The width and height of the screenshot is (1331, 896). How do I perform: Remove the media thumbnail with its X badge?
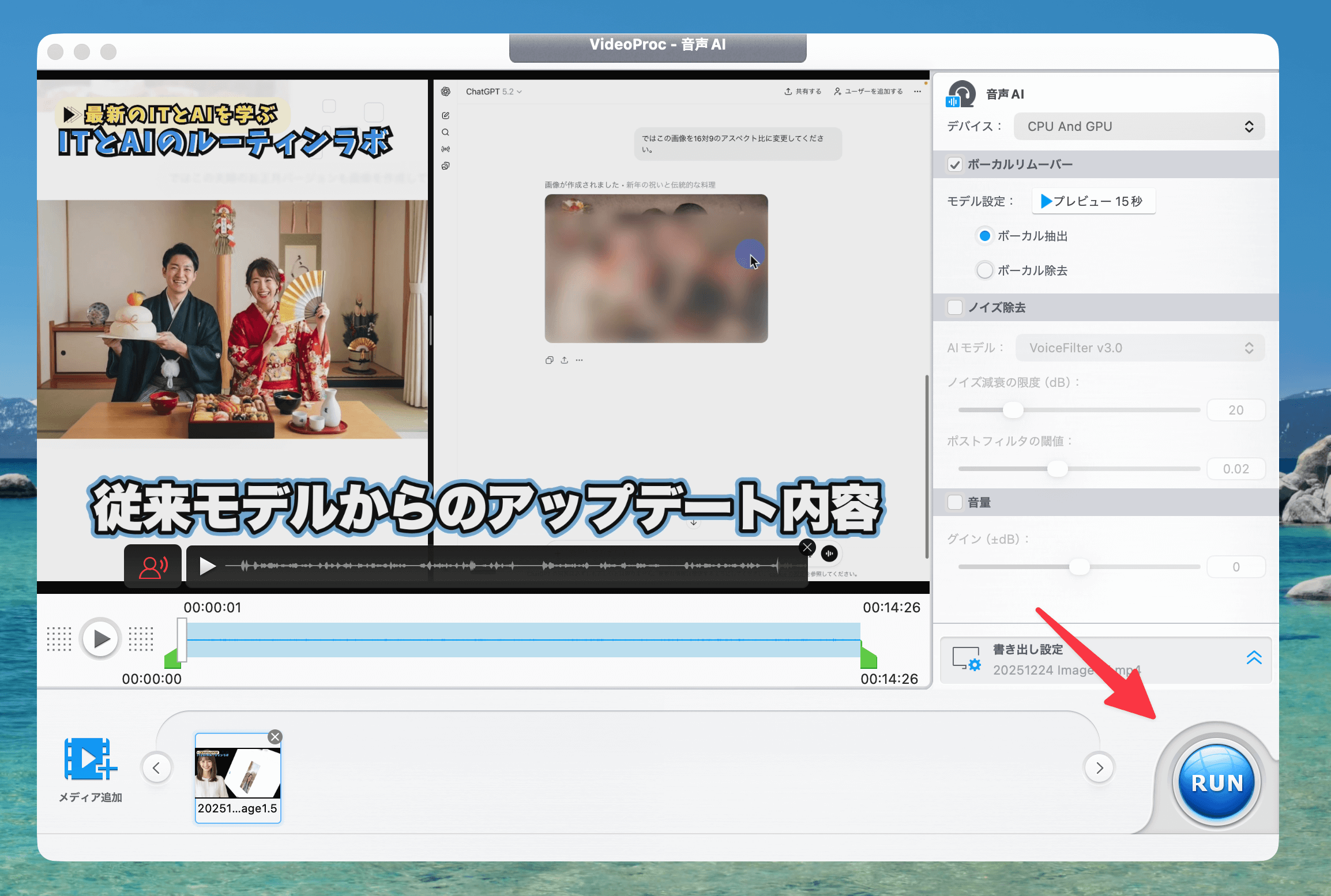pyautogui.click(x=275, y=737)
